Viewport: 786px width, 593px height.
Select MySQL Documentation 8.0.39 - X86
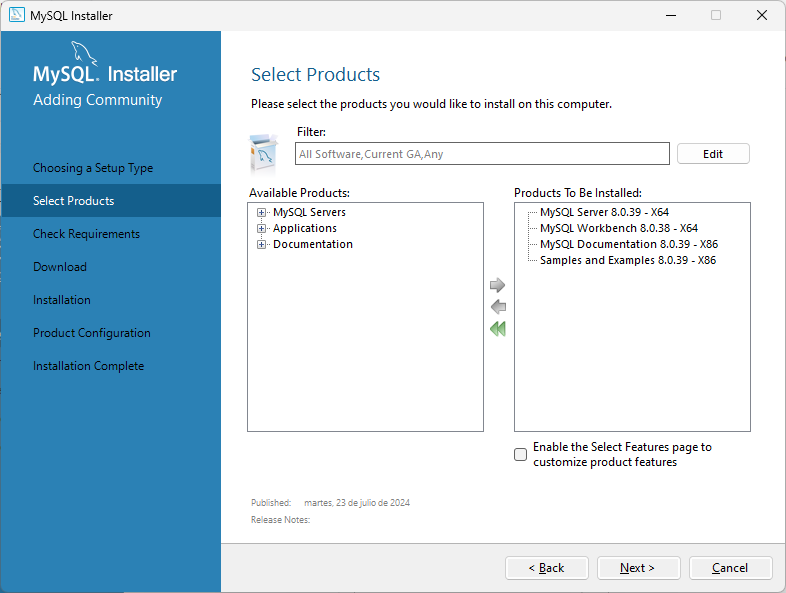coord(629,244)
